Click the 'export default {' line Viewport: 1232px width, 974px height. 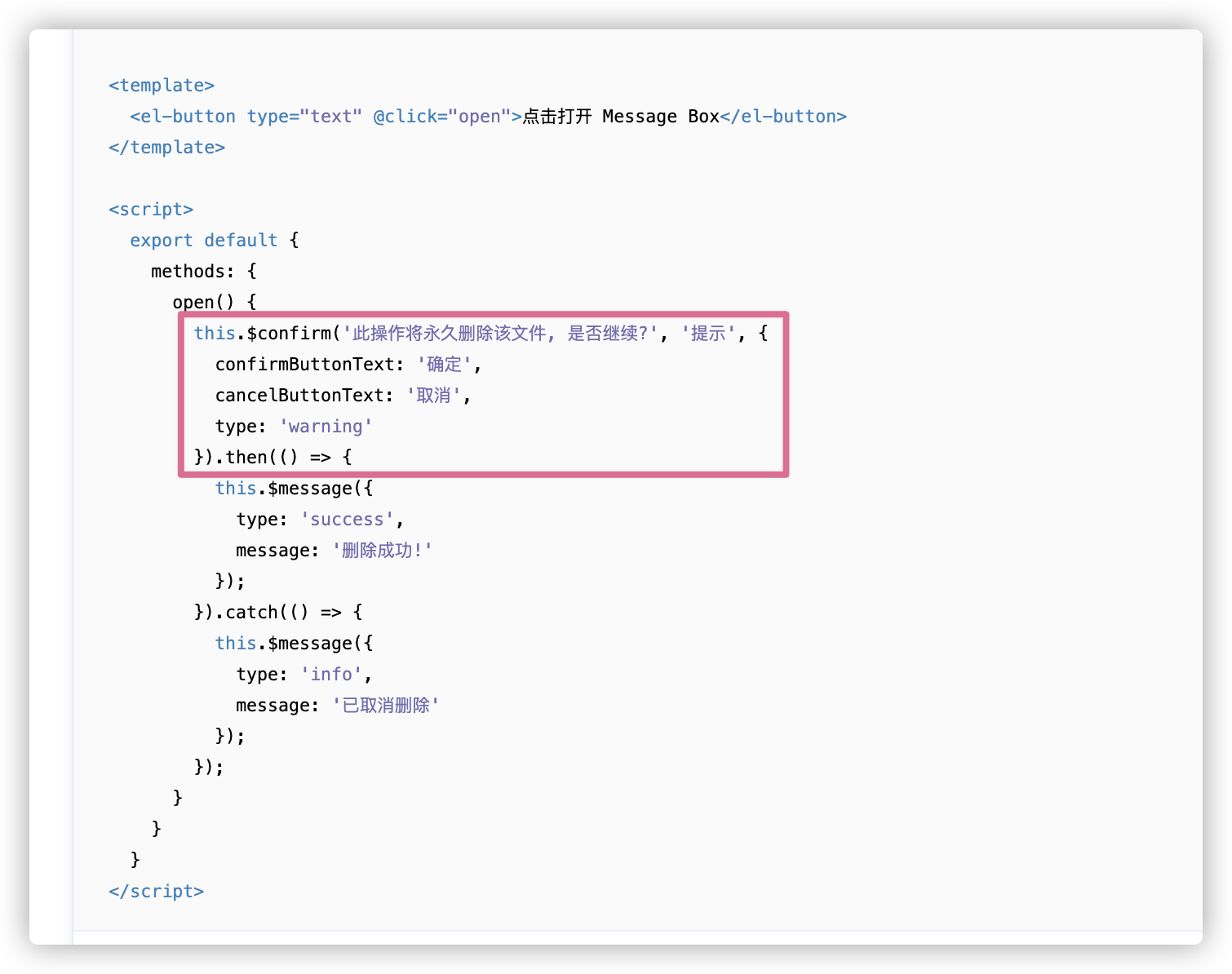pyautogui.click(x=215, y=241)
